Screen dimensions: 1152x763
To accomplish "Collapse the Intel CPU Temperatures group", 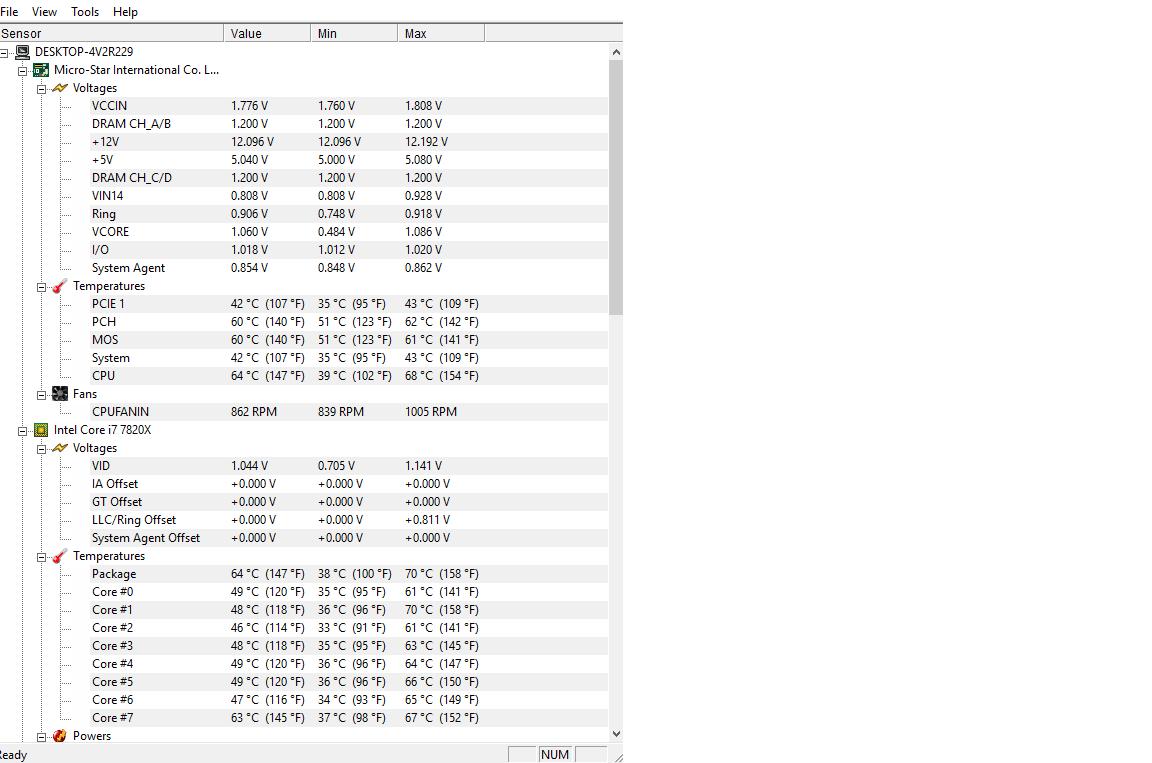I will tap(42, 557).
